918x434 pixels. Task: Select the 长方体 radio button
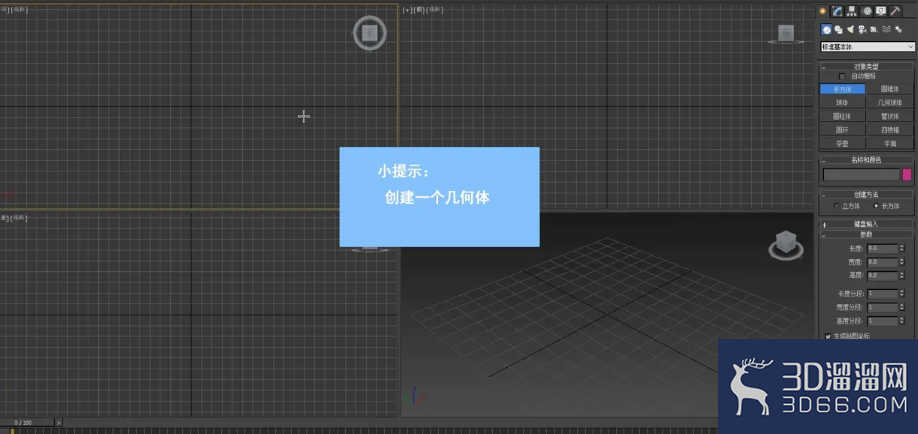(x=875, y=206)
